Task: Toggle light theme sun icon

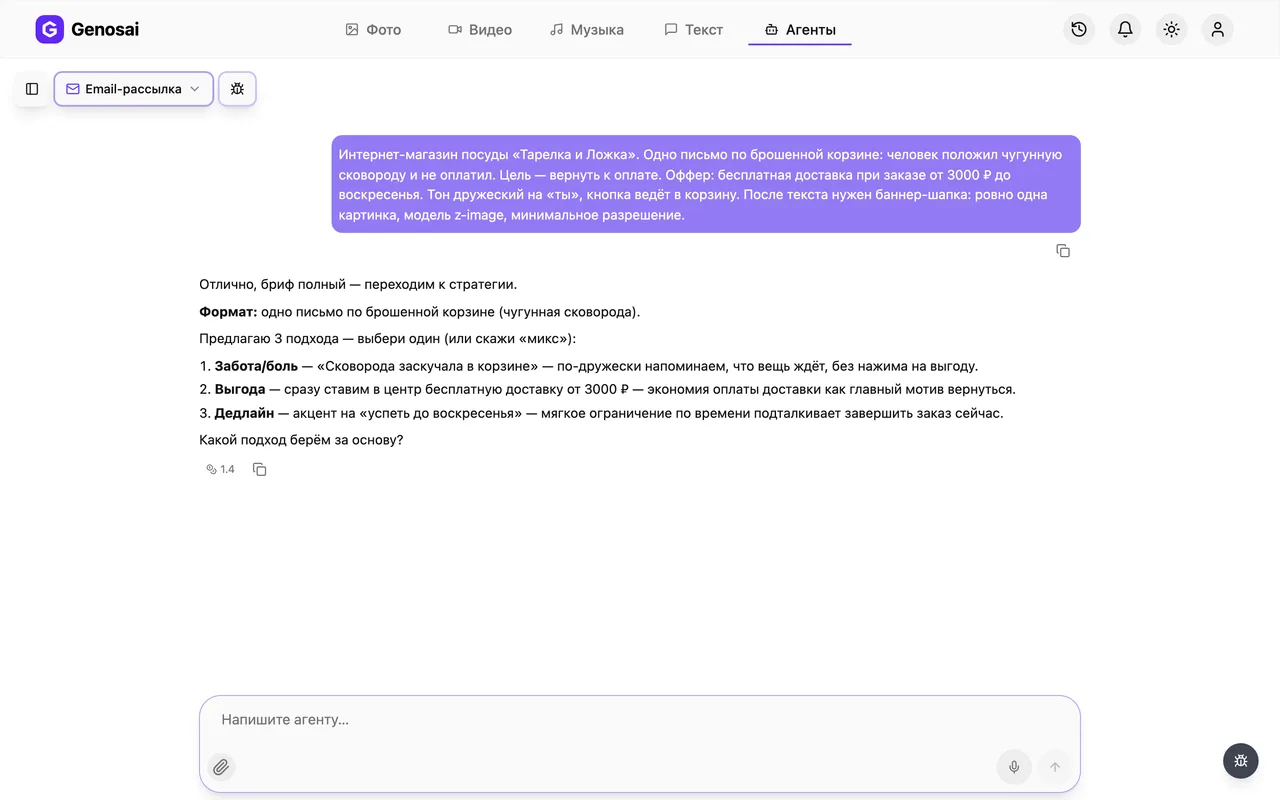Action: pyautogui.click(x=1172, y=30)
